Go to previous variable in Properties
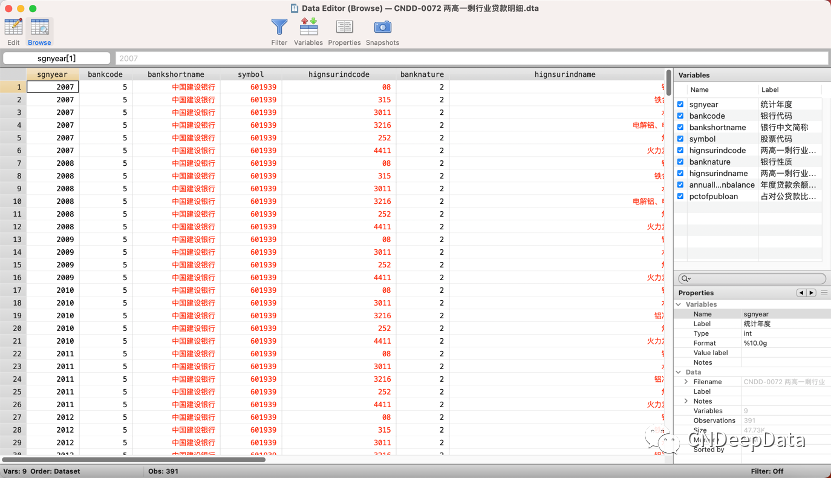This screenshot has height=478, width=832. pyautogui.click(x=801, y=293)
